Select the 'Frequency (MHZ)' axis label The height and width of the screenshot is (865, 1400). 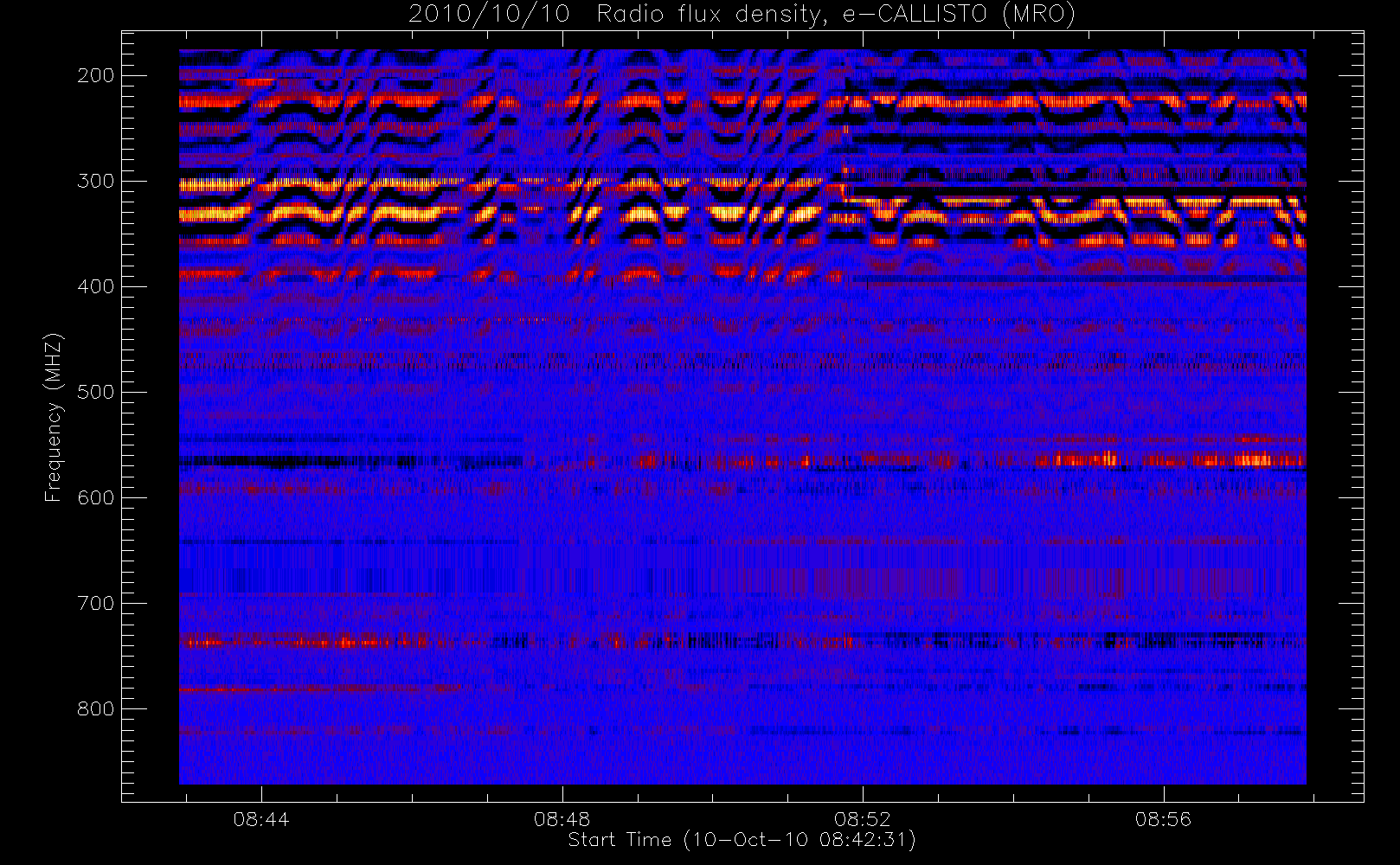[x=54, y=417]
